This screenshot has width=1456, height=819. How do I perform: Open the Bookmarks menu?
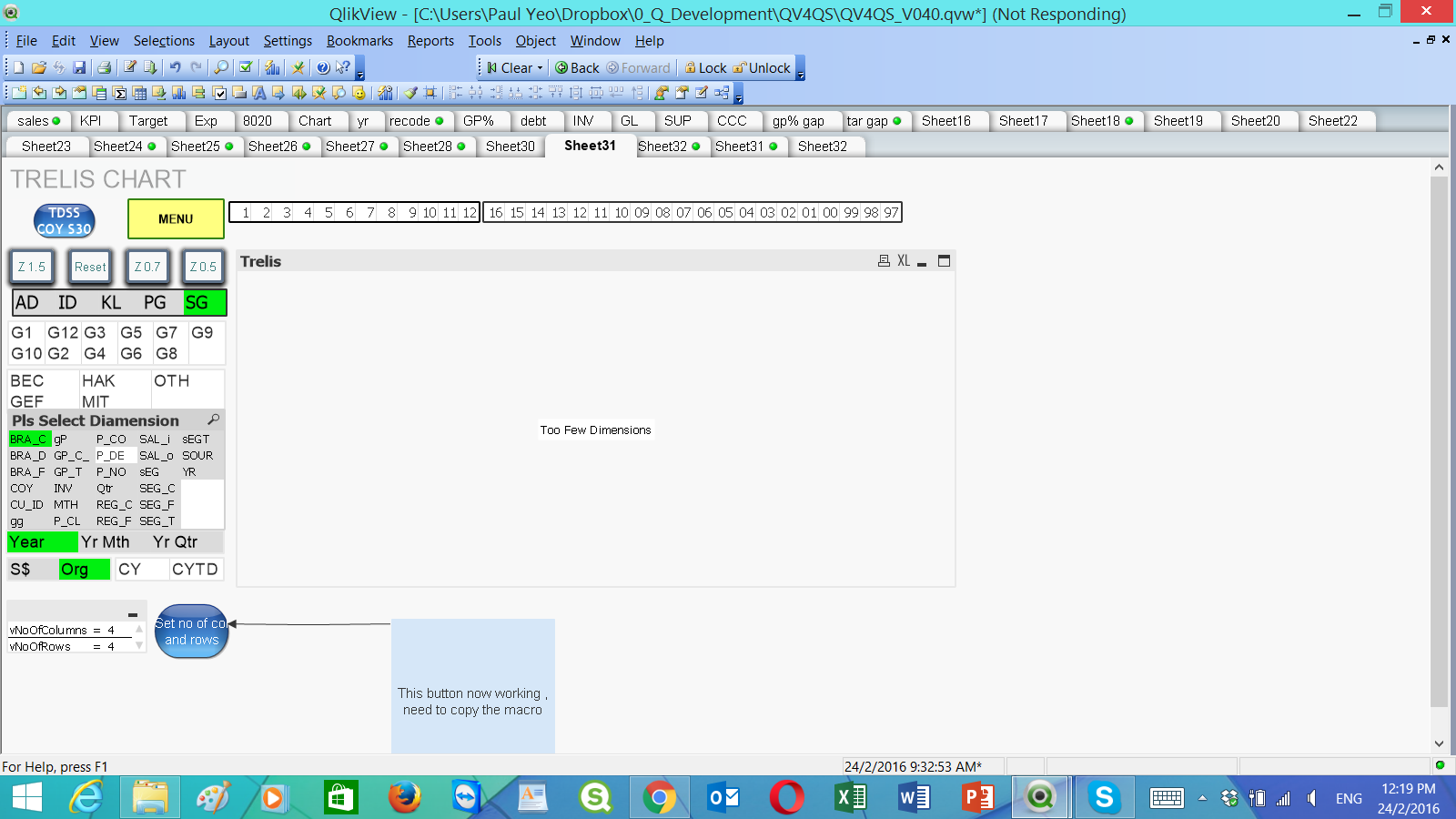pyautogui.click(x=359, y=41)
